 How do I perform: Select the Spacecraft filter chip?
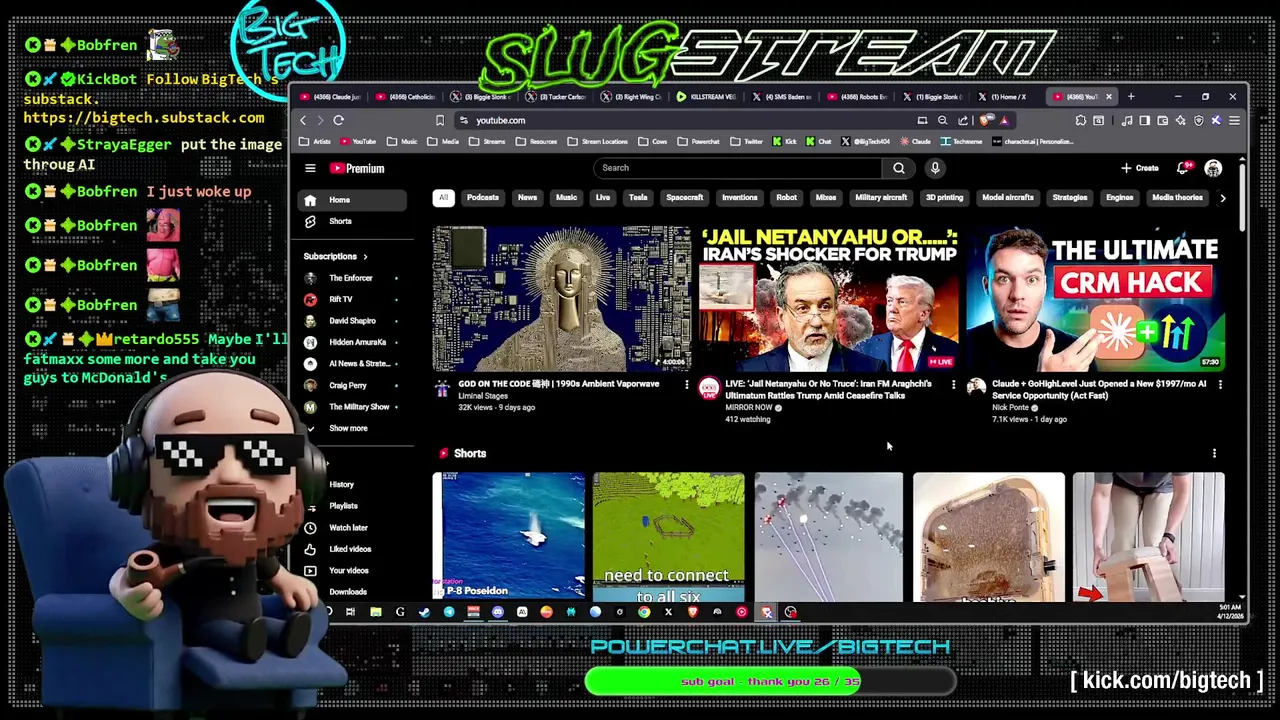pyautogui.click(x=685, y=198)
